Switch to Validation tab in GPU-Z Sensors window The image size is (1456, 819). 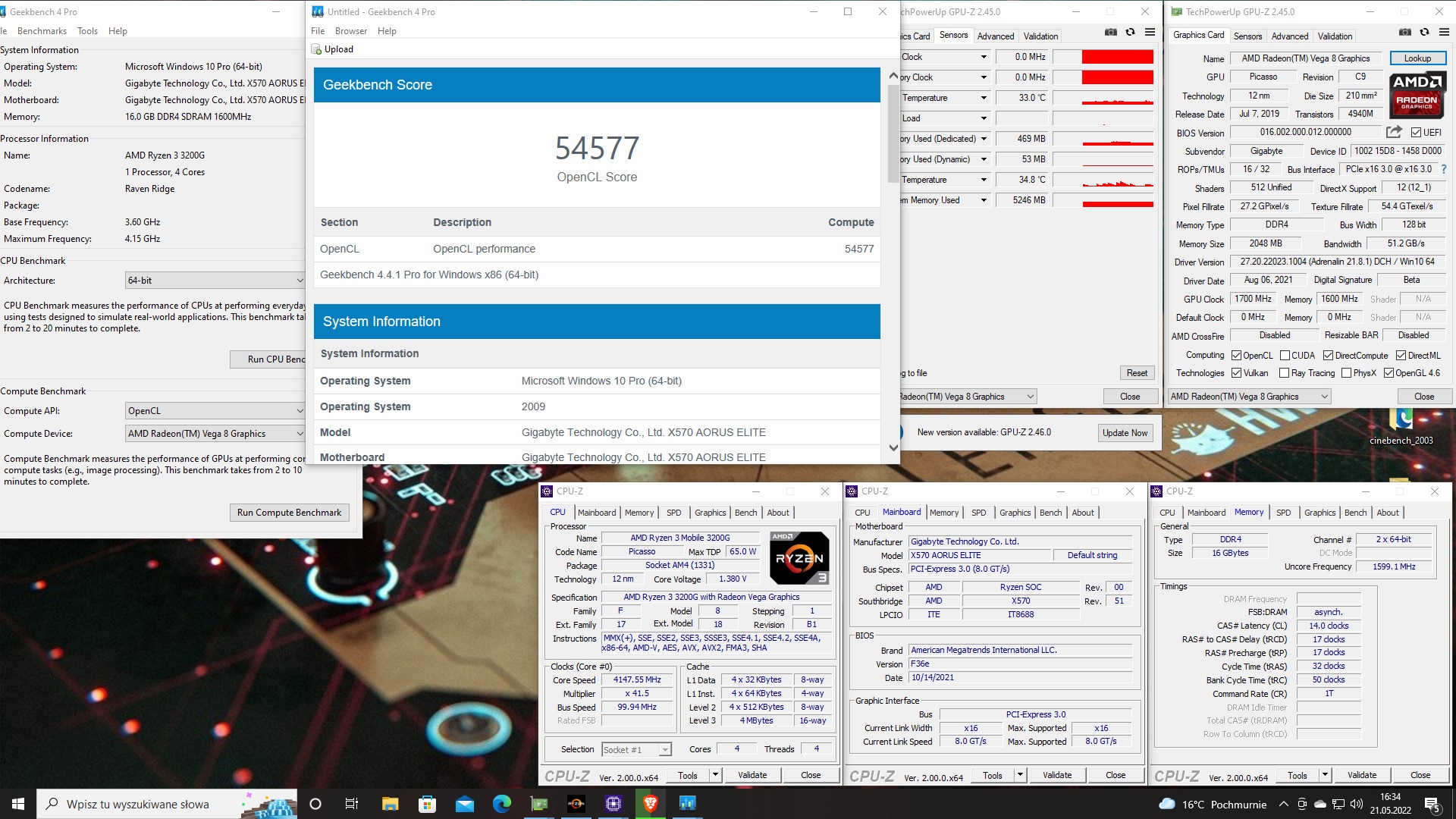click(1040, 36)
